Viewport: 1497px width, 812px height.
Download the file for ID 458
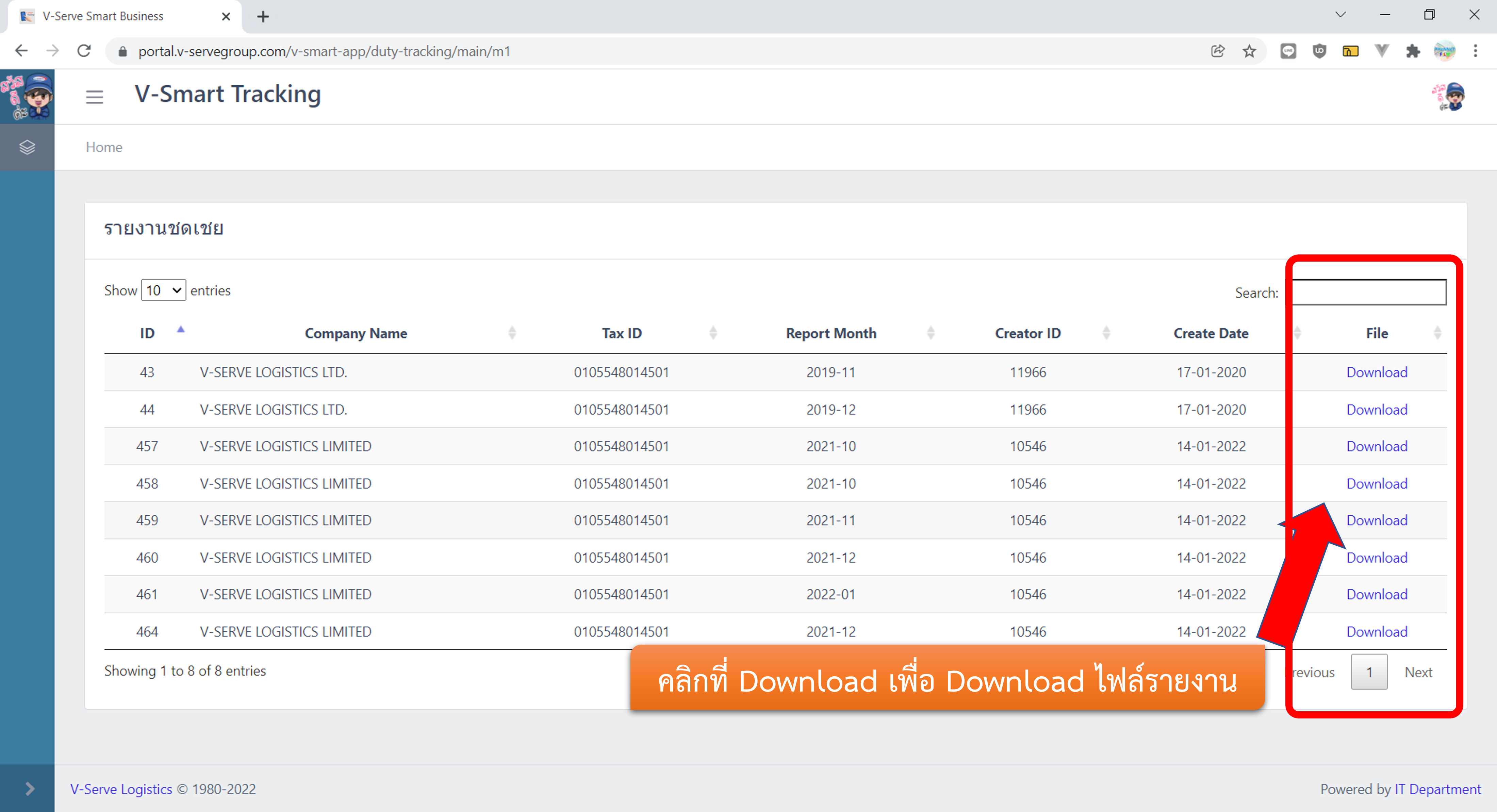coord(1377,483)
